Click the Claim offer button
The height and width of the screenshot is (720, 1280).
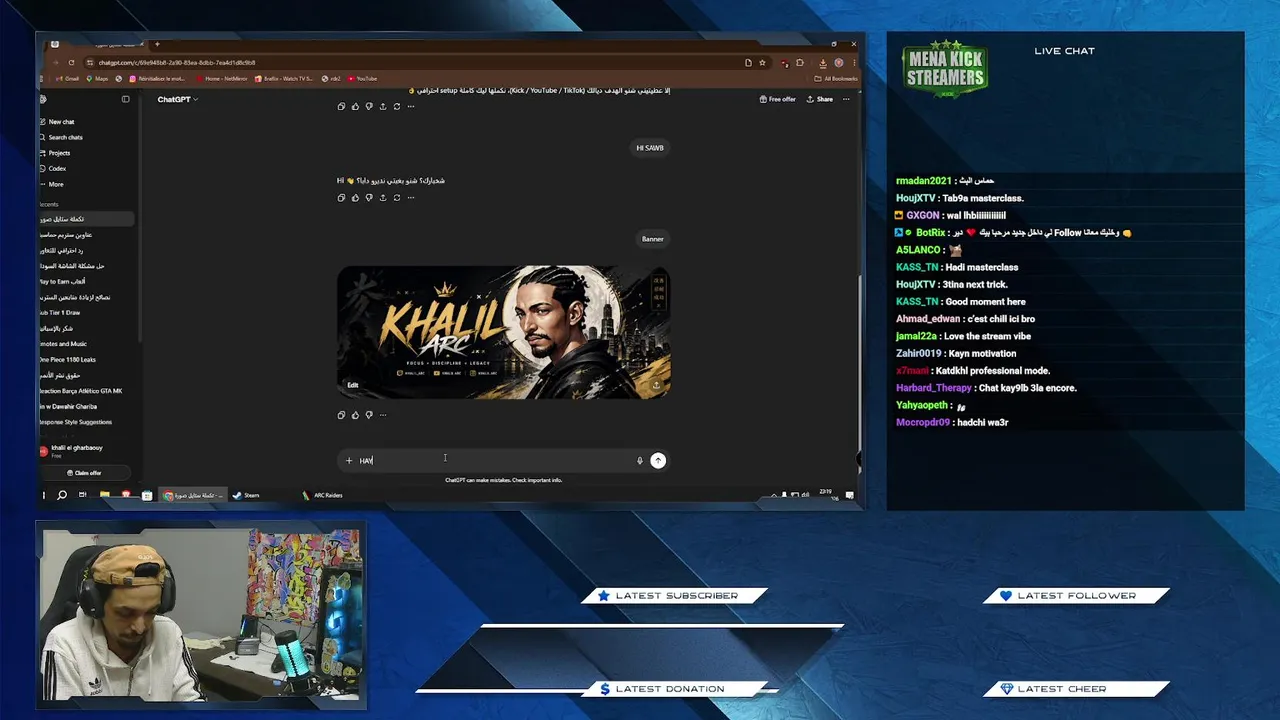click(84, 473)
